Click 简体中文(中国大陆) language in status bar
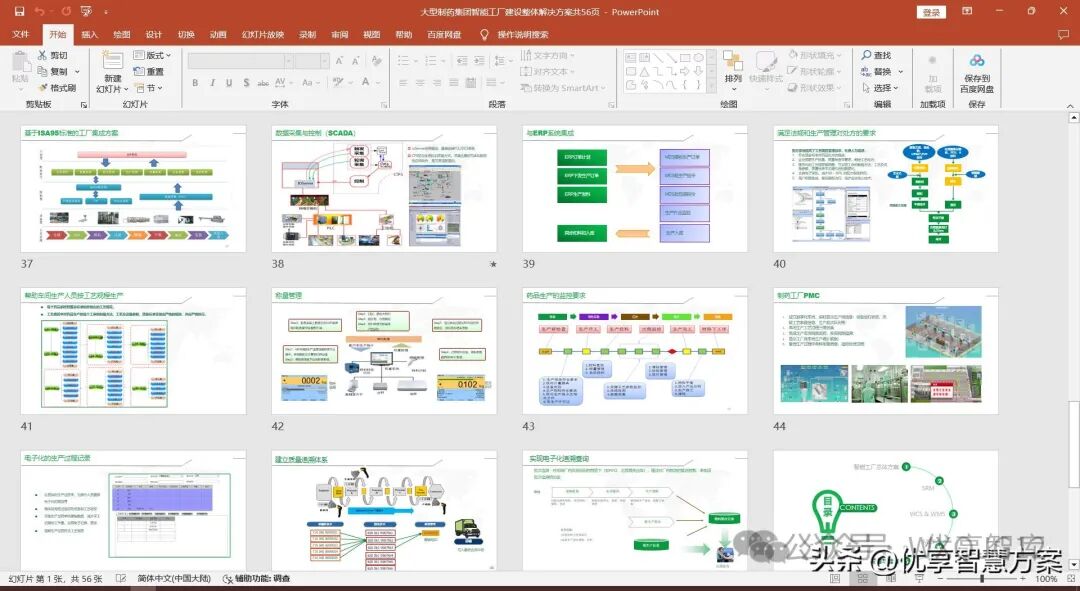Image resolution: width=1080 pixels, height=591 pixels. pos(174,579)
